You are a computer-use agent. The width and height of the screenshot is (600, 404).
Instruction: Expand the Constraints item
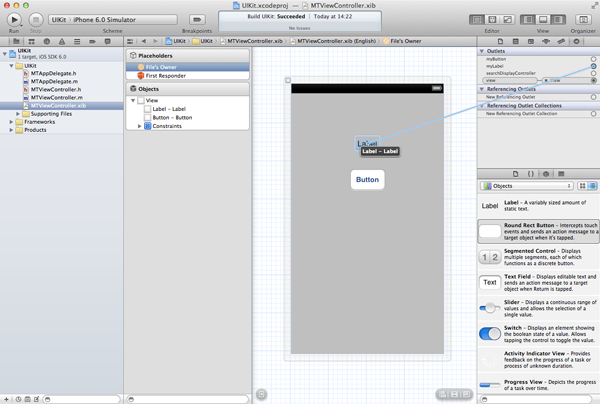(140, 126)
